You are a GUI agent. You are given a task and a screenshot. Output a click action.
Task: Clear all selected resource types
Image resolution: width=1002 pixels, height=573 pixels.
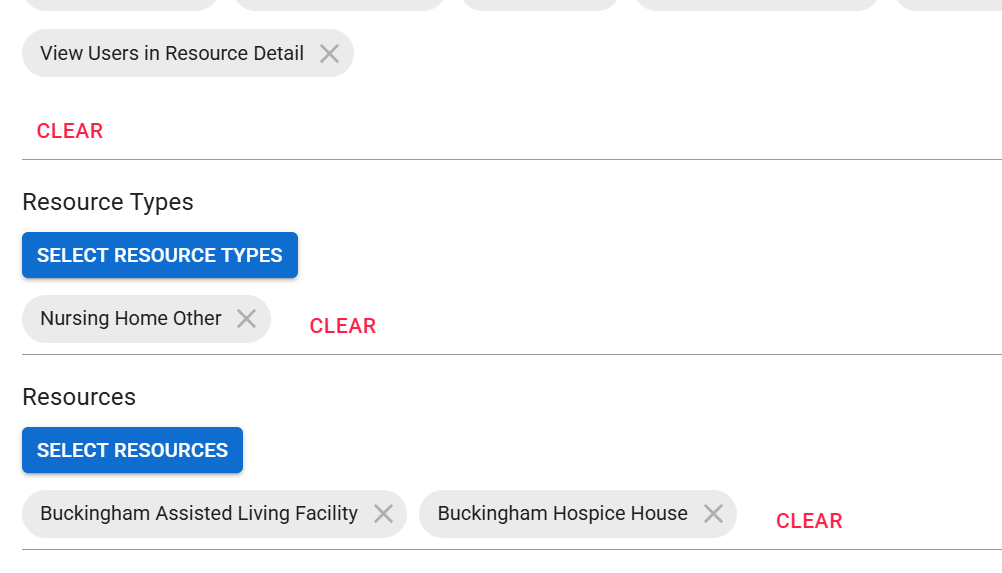(x=343, y=326)
